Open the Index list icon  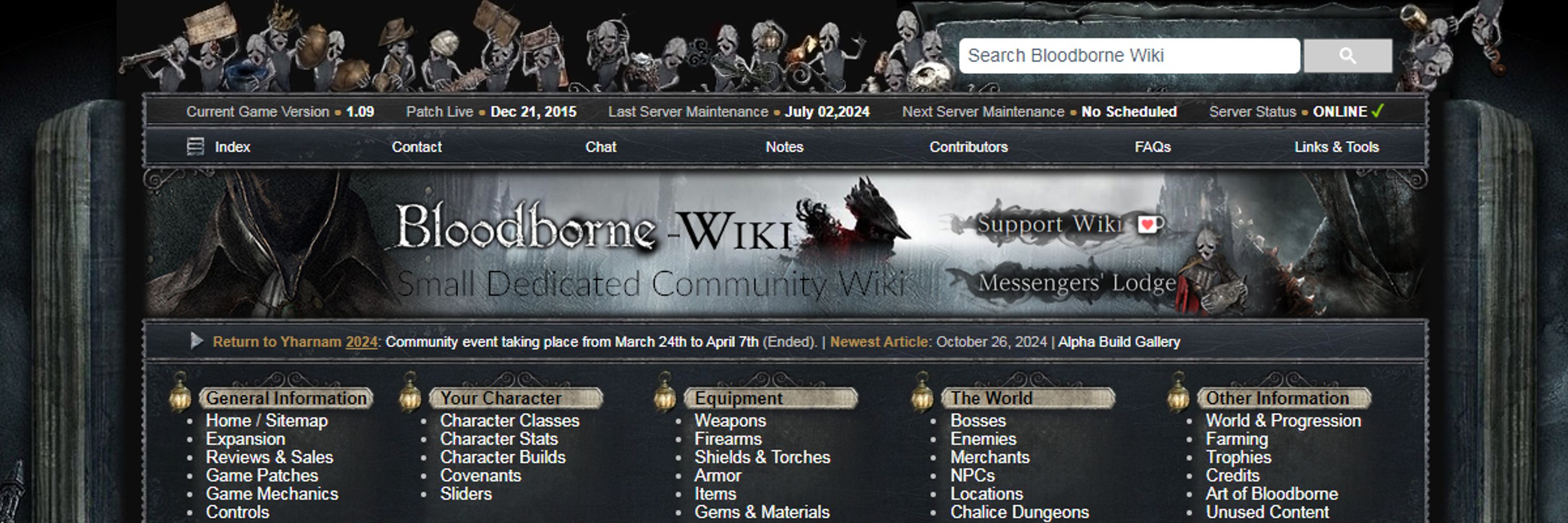click(195, 147)
